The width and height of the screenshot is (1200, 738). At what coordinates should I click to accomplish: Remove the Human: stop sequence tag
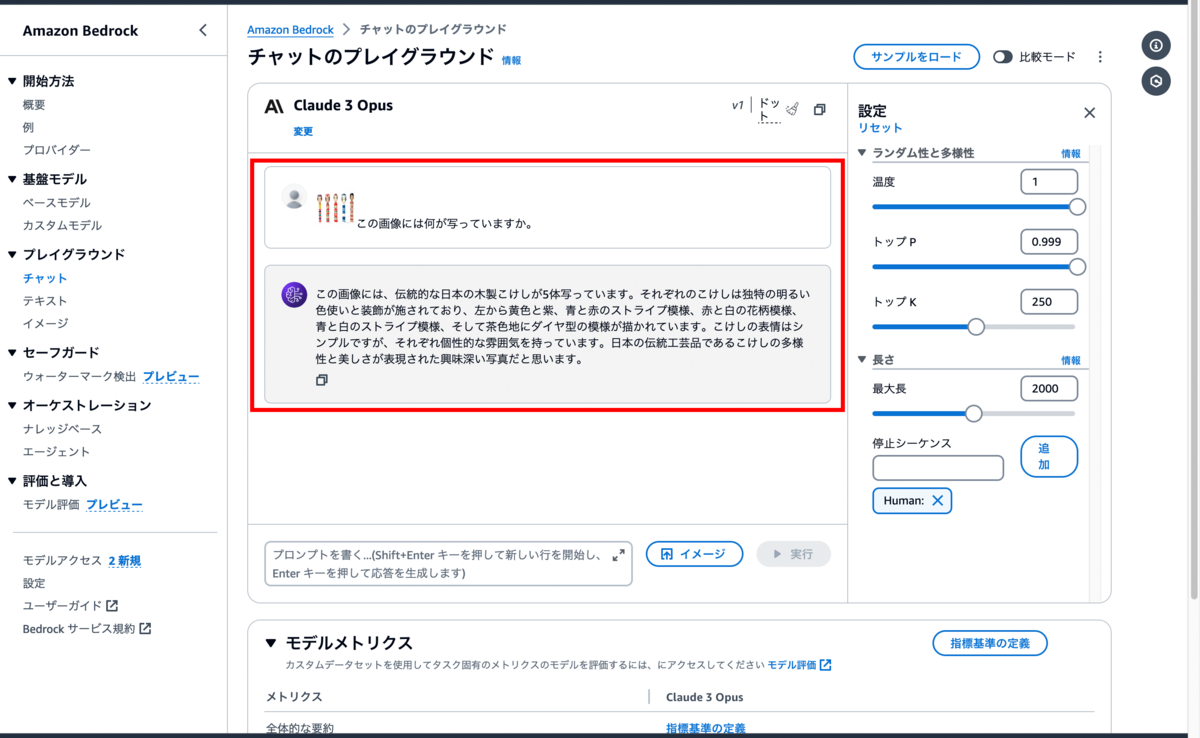tap(937, 500)
